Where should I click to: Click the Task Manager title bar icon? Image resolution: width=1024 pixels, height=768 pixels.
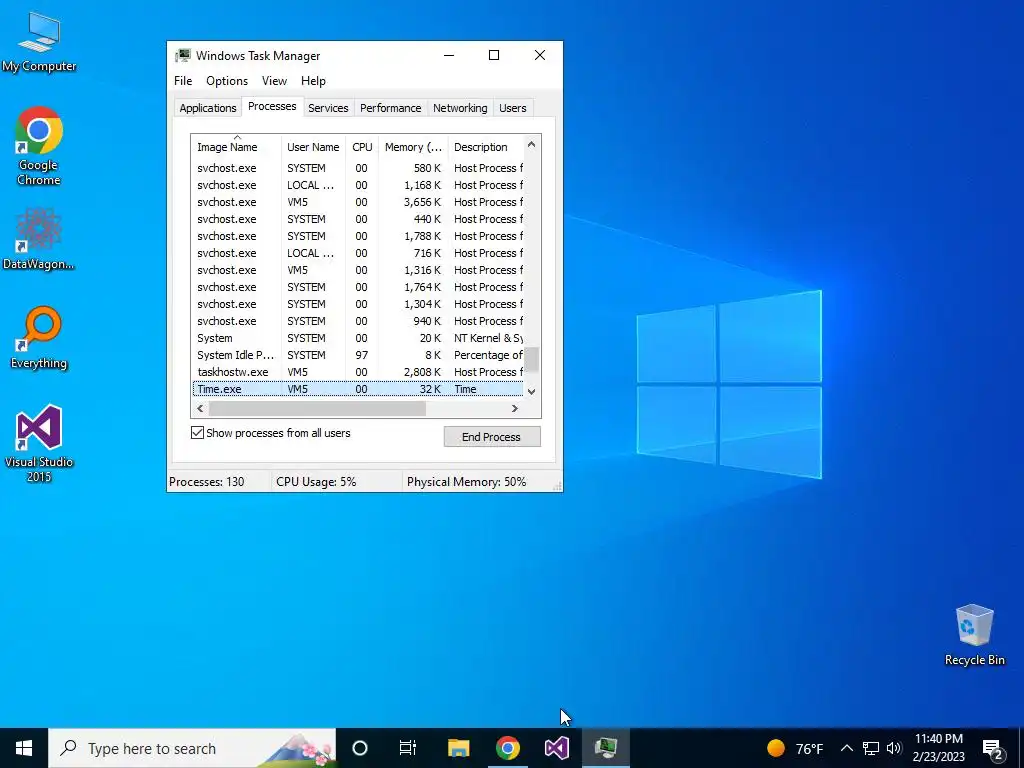[x=183, y=56]
